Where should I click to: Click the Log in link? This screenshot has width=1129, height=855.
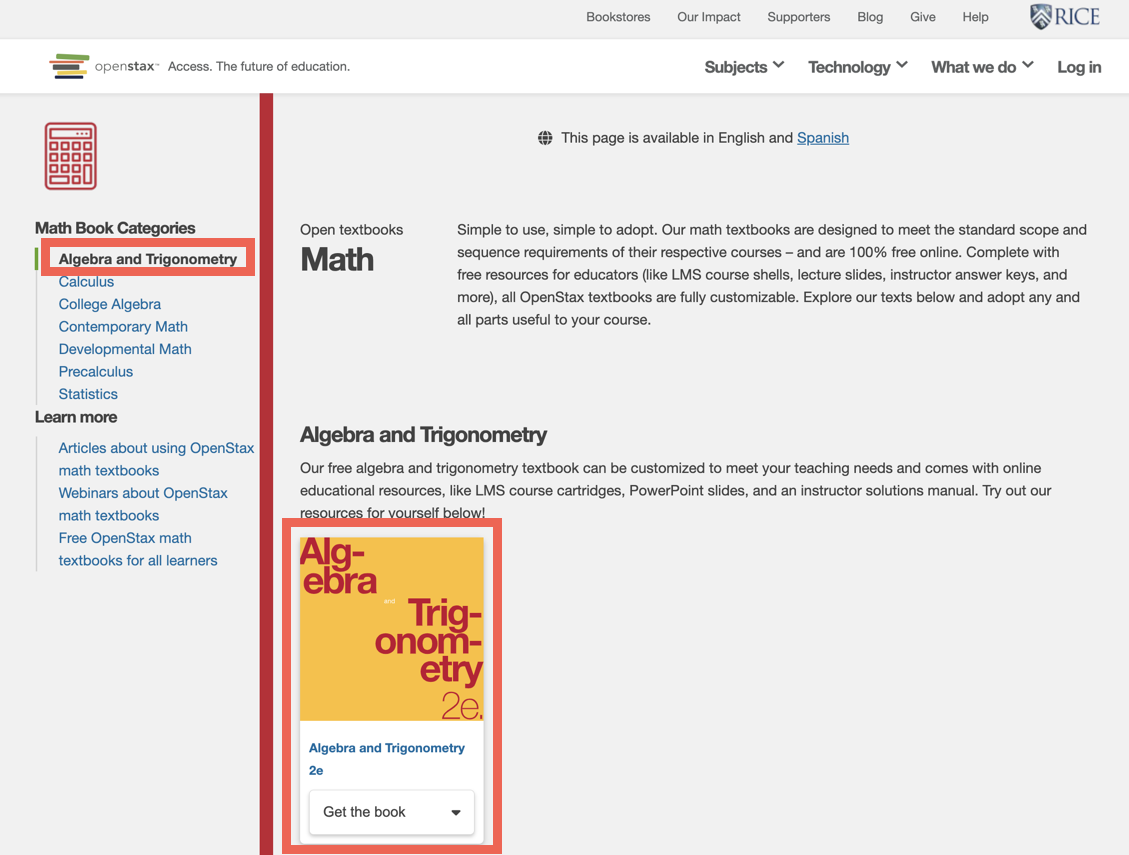[x=1078, y=66]
